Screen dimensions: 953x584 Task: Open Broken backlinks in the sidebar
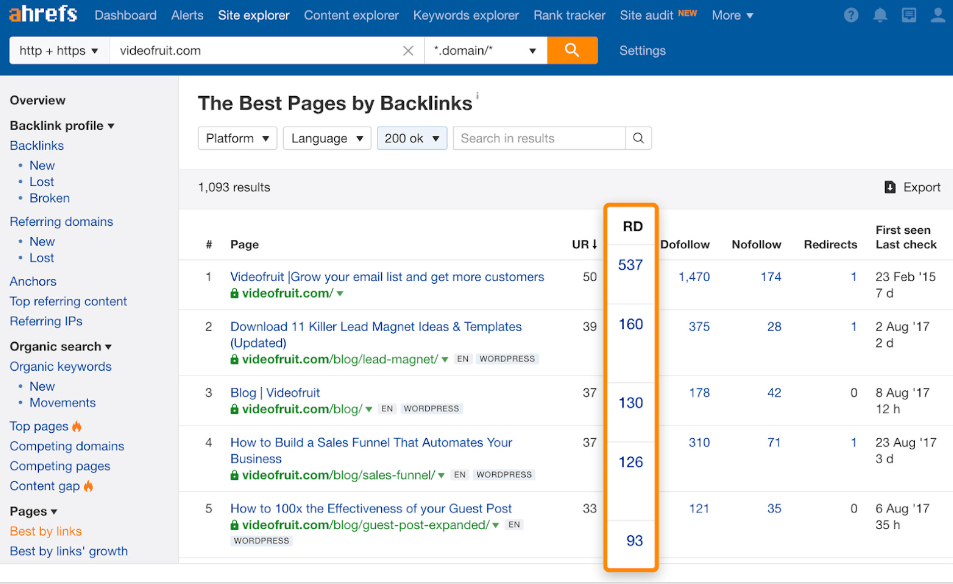point(49,198)
